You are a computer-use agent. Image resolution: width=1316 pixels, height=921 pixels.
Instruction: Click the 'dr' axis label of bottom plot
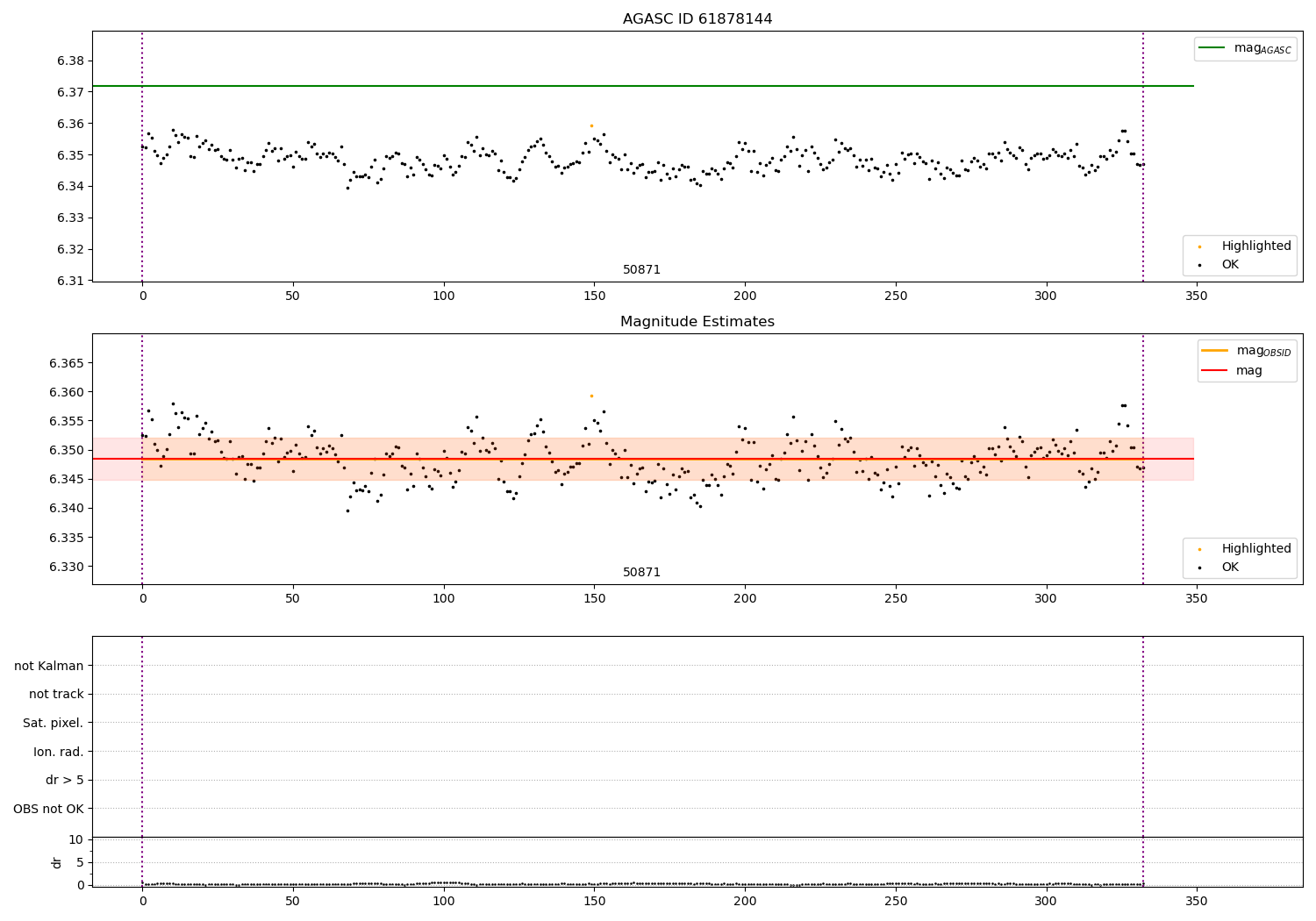pos(57,862)
